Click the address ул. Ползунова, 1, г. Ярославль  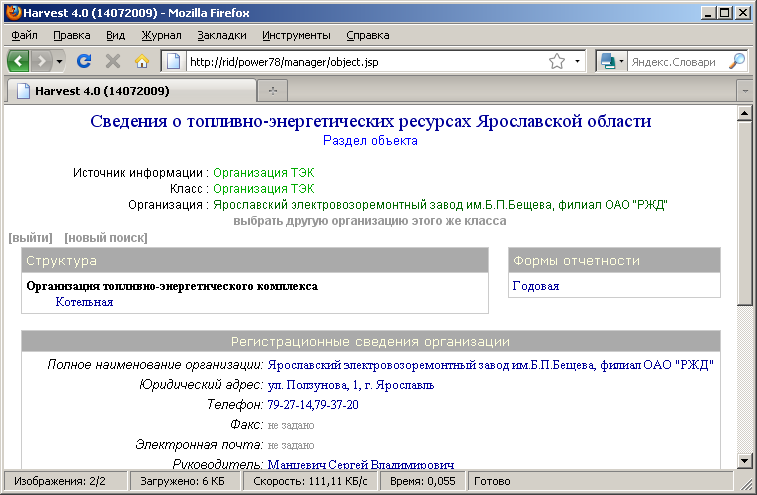click(x=351, y=385)
